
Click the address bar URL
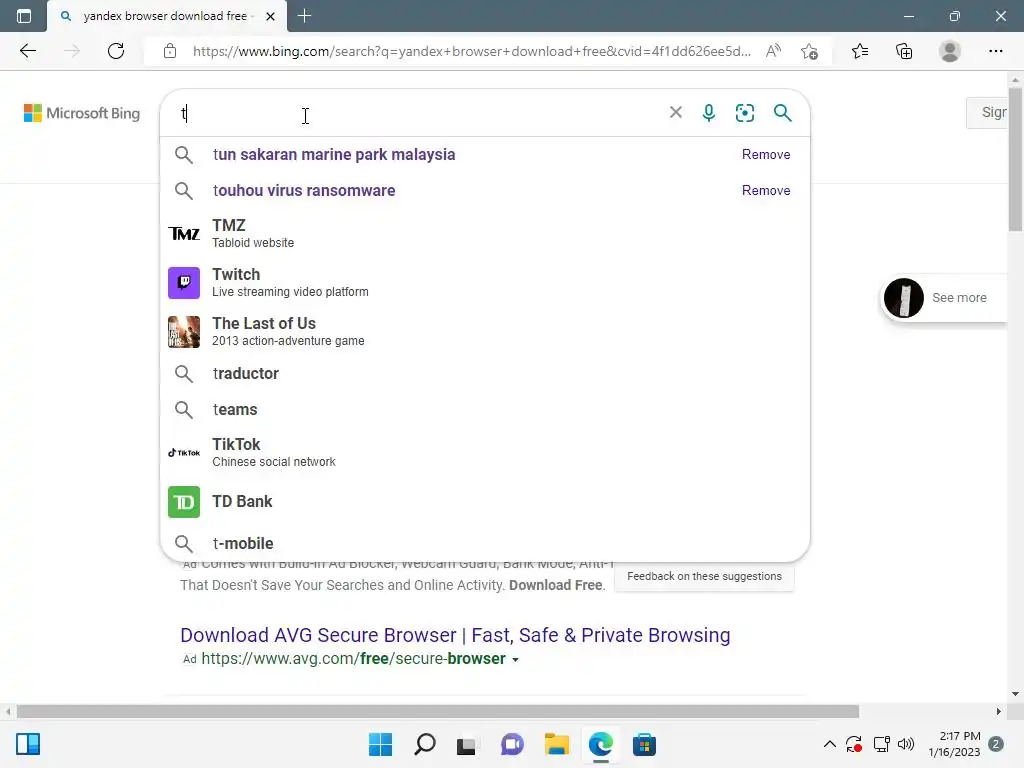472,51
